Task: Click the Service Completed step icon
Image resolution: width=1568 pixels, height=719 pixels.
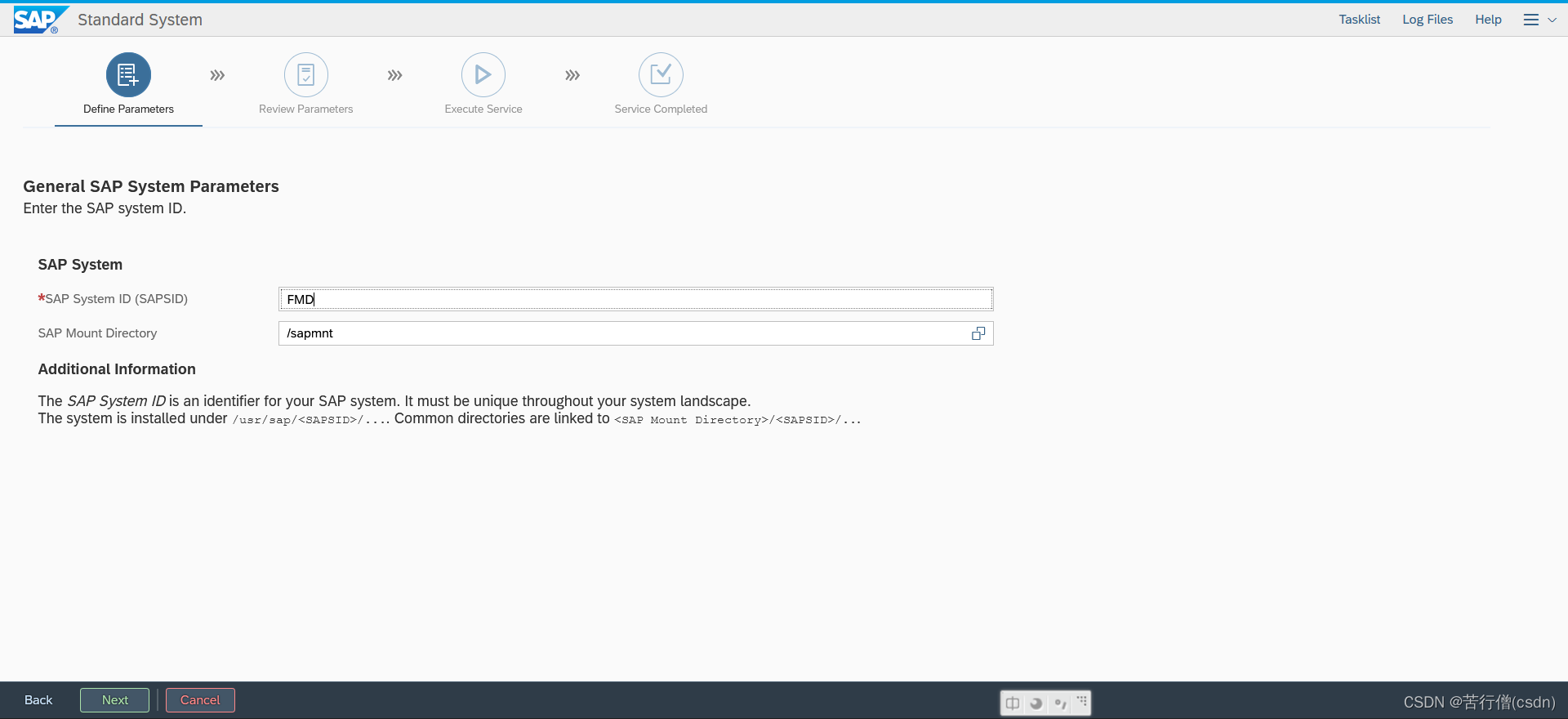Action: pos(661,75)
